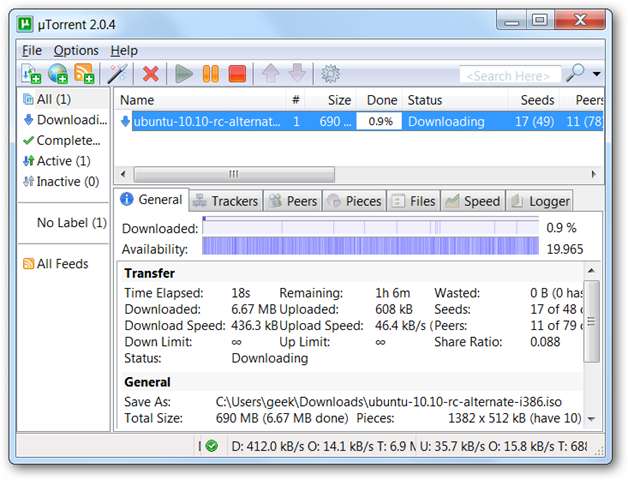The image size is (628, 480).
Task: Switch to the Trackers tab
Action: click(x=226, y=201)
